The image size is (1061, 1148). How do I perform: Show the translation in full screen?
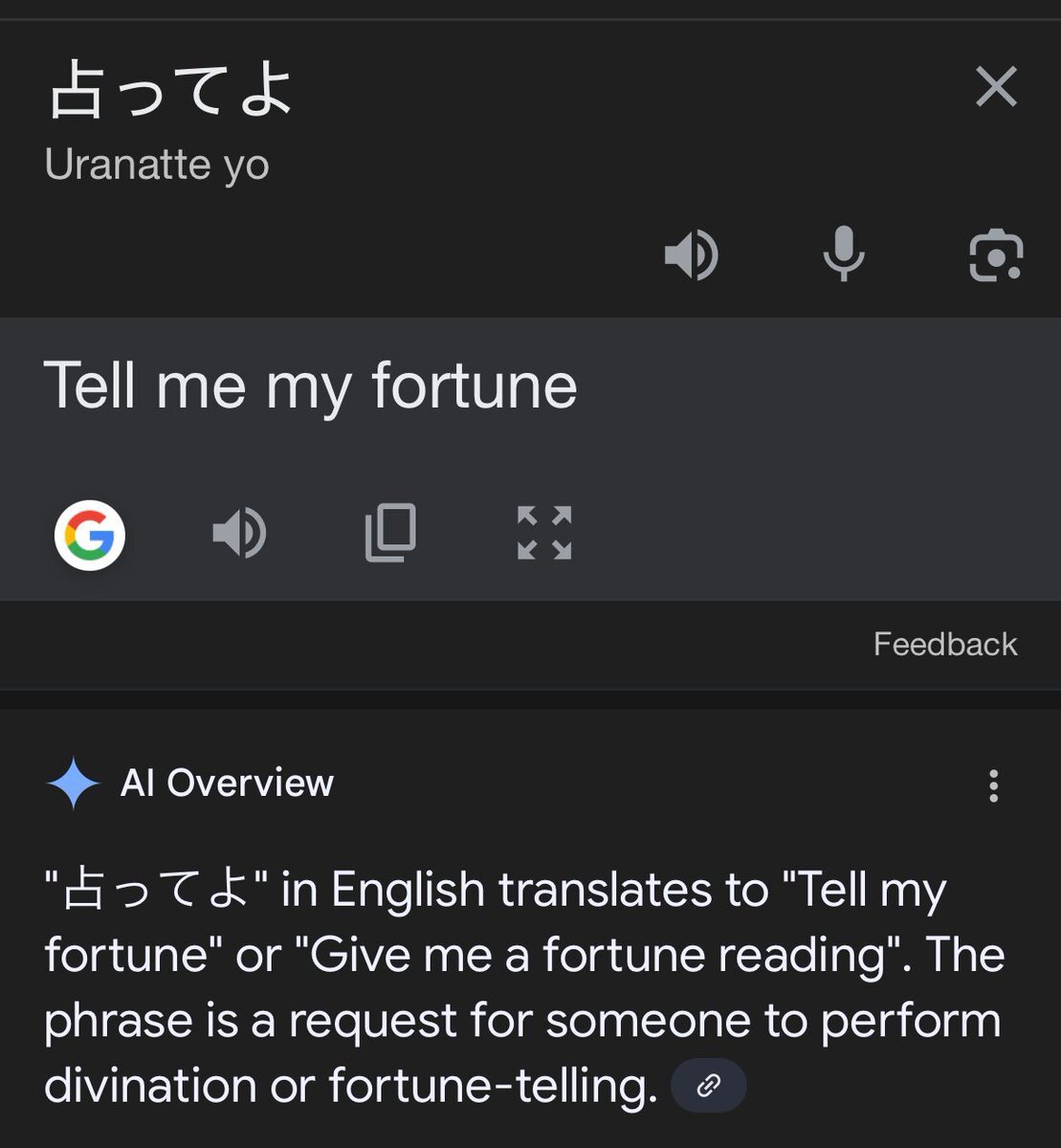544,533
